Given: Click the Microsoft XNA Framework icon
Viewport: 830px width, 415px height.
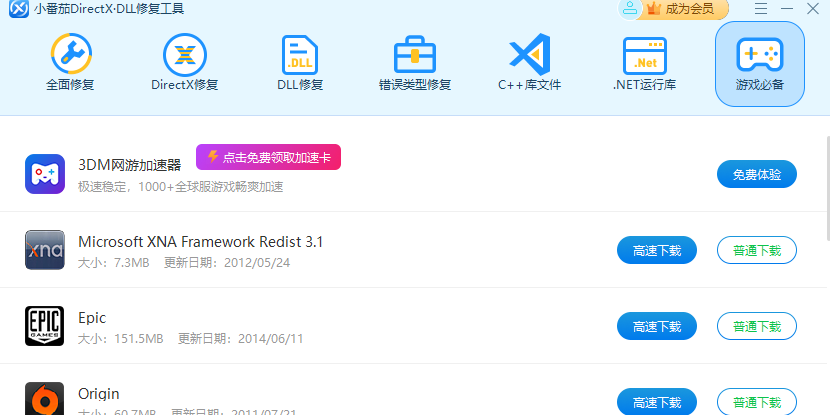Looking at the screenshot, I should [45, 250].
